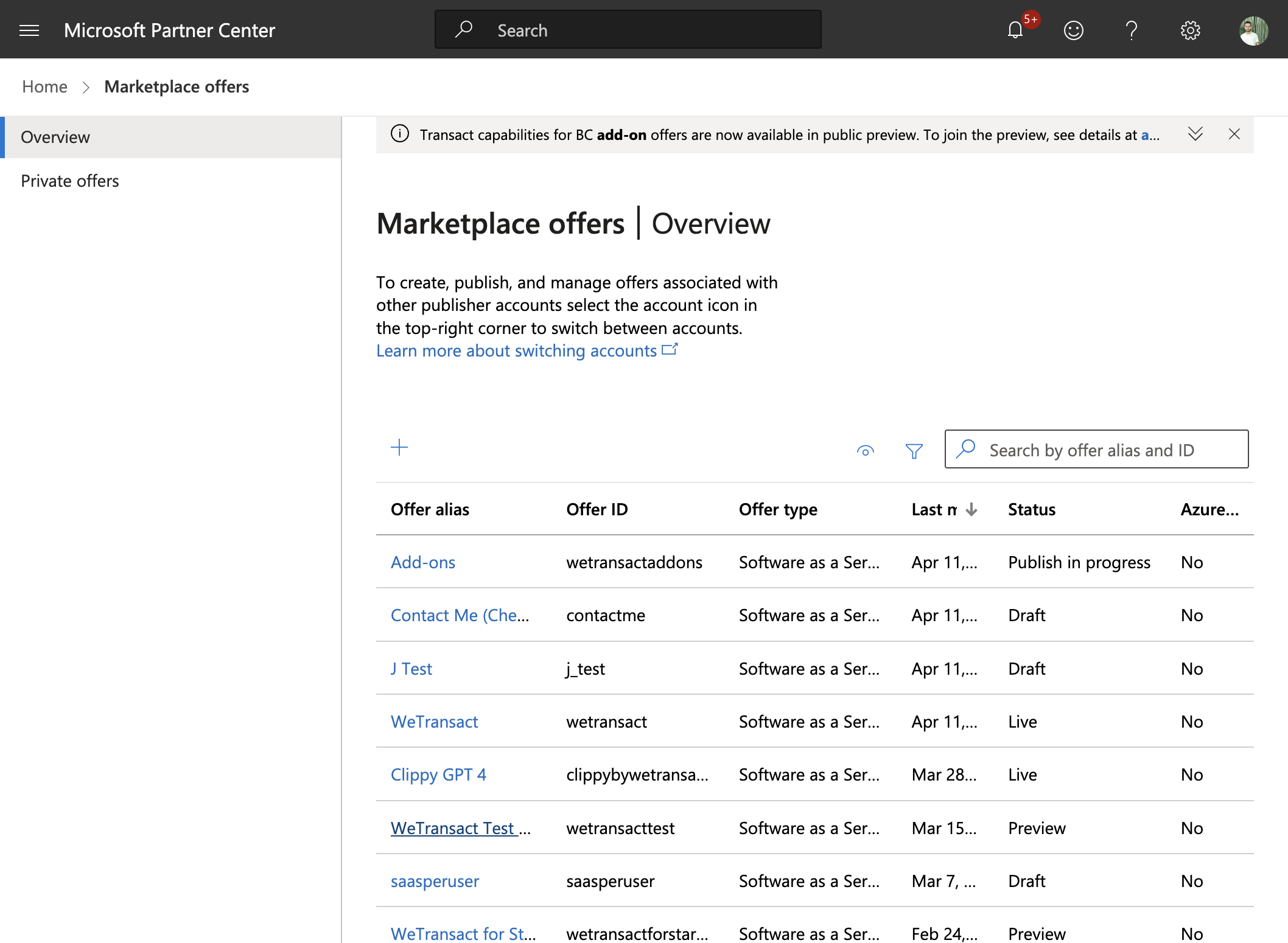Viewport: 1288px width, 943px height.
Task: Open the WeTransact for St... offer
Action: click(x=463, y=933)
